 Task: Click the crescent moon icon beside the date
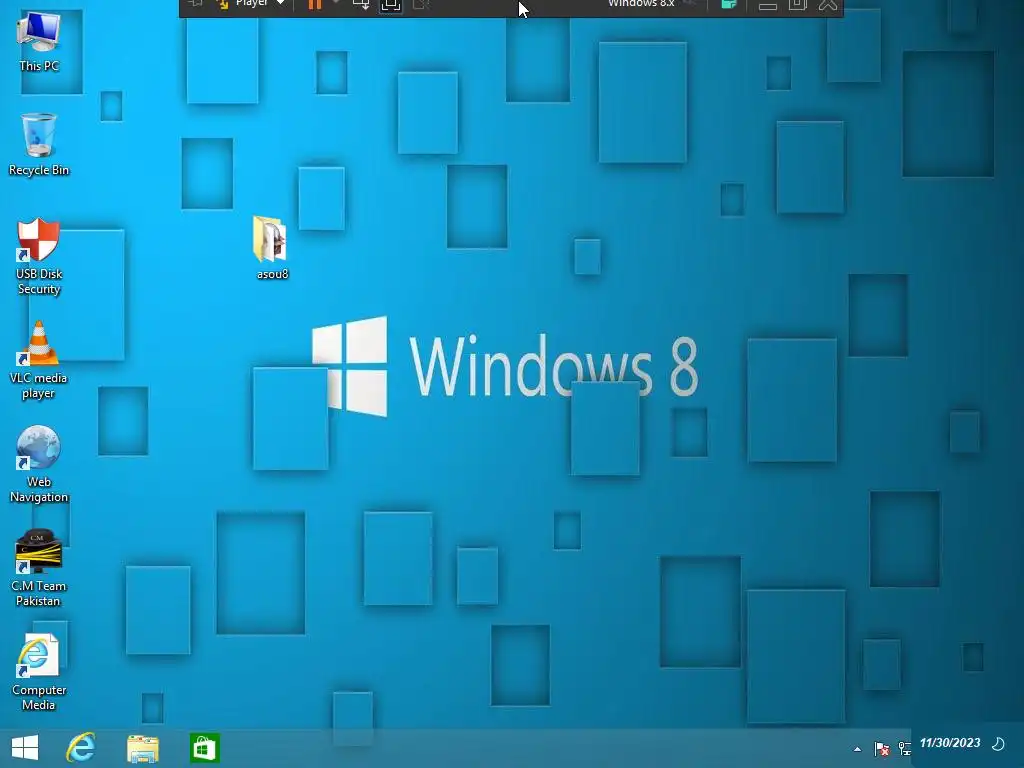tap(998, 744)
